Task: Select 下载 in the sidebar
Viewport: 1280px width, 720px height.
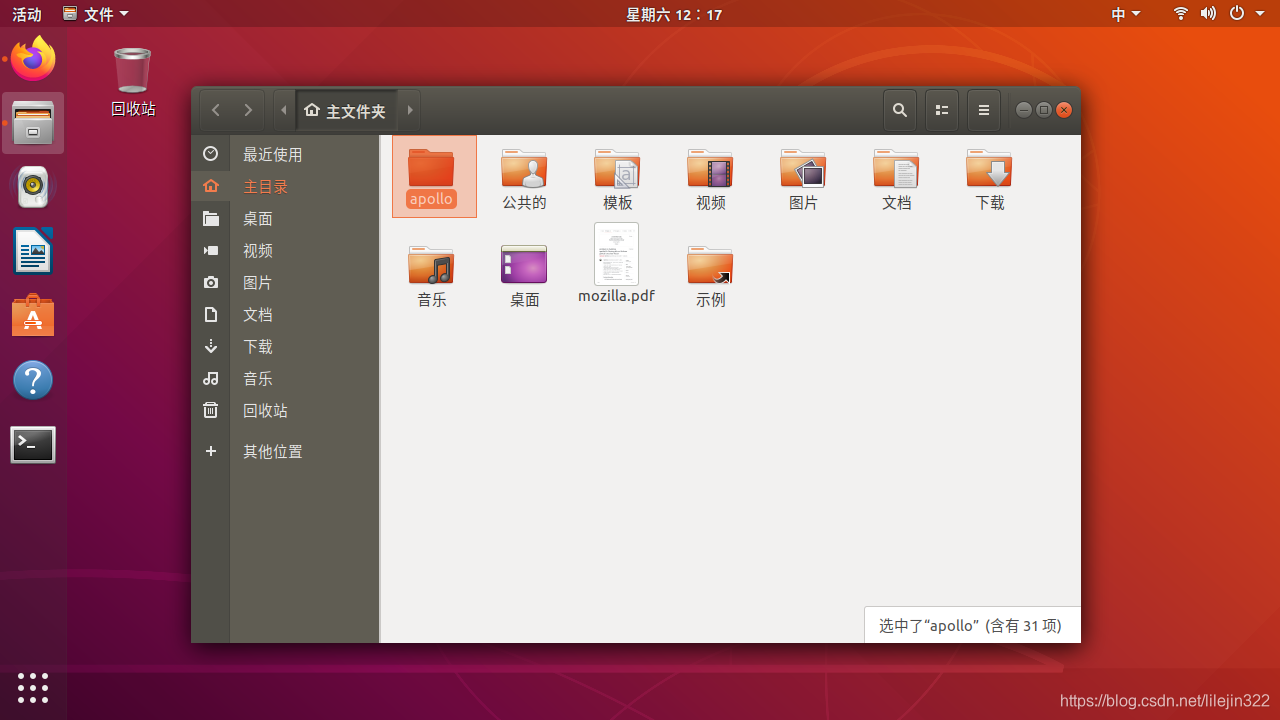Action: coord(285,346)
